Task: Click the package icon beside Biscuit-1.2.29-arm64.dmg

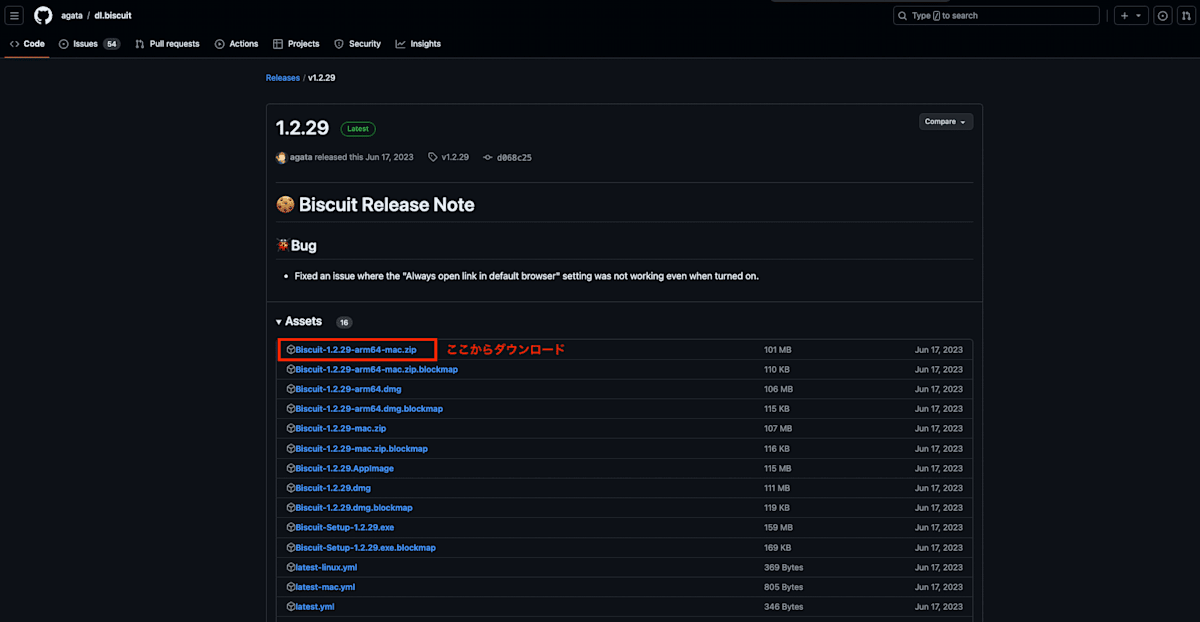Action: click(x=291, y=389)
